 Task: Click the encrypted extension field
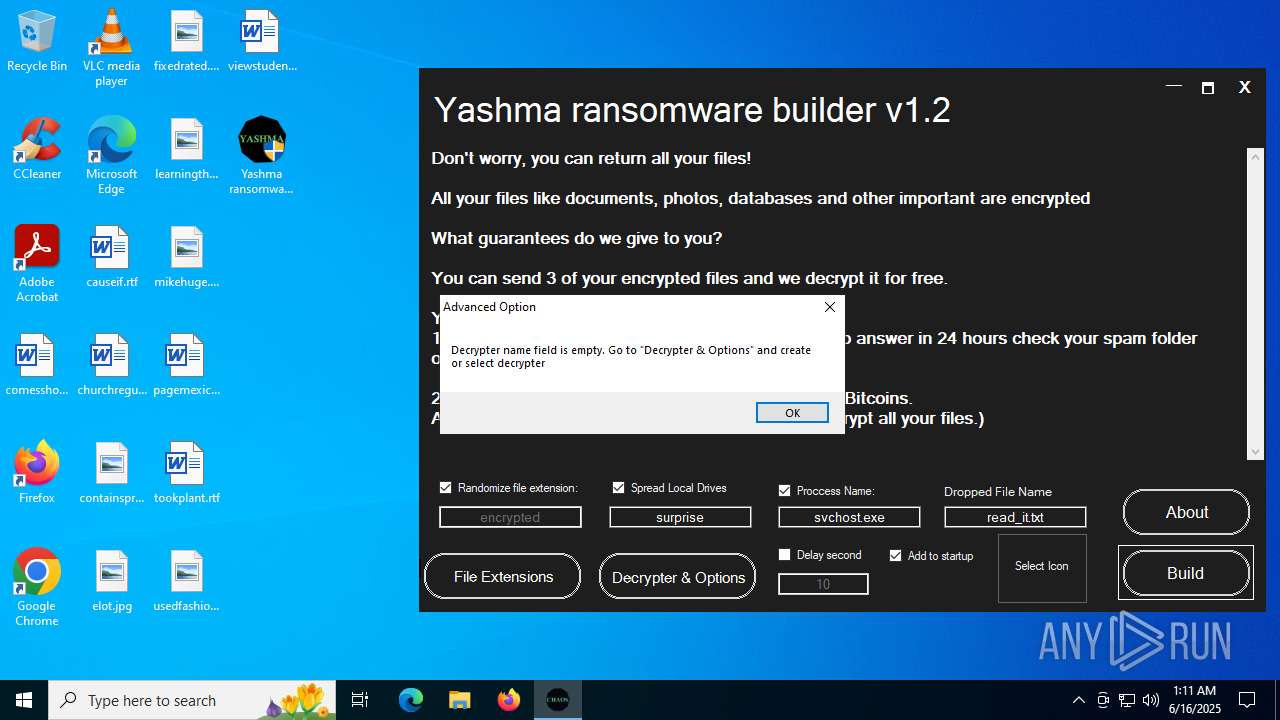[x=510, y=517]
